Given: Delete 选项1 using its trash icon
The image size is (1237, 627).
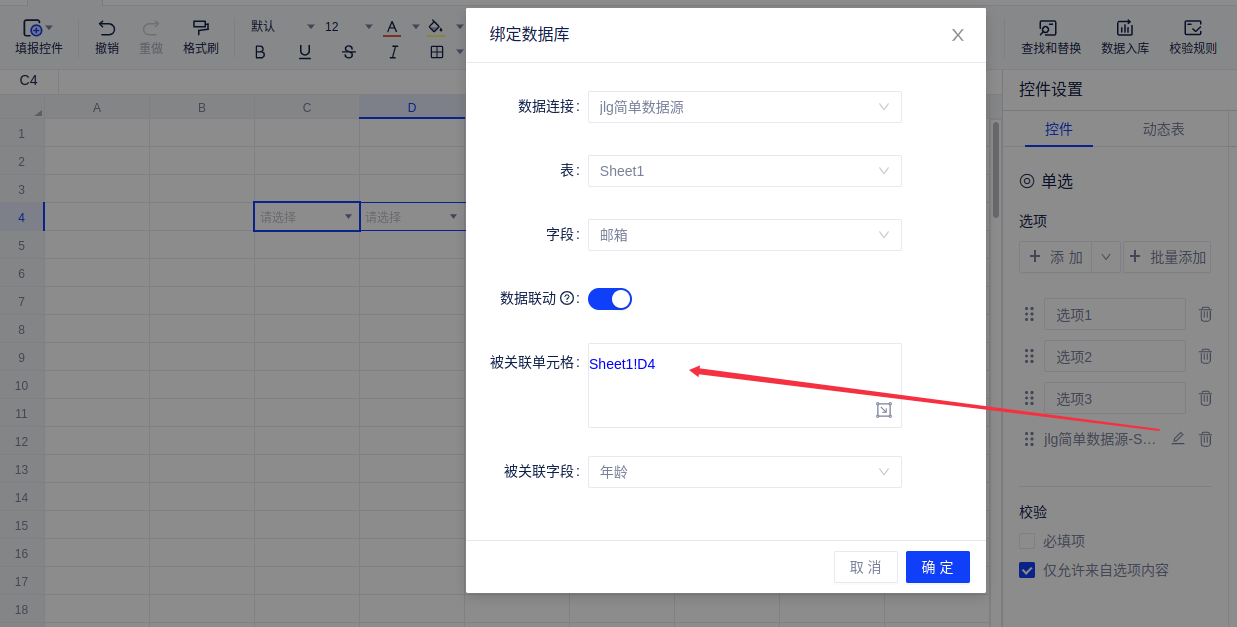Looking at the screenshot, I should click(1205, 314).
